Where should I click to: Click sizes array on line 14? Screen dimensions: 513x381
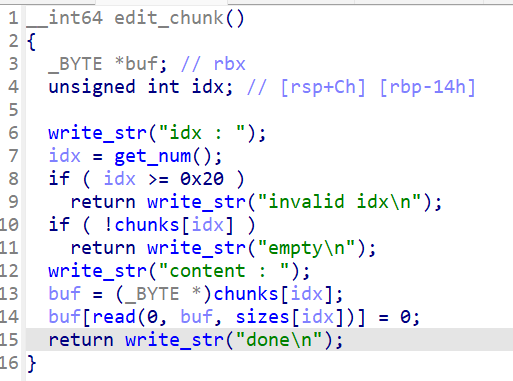tap(262, 317)
